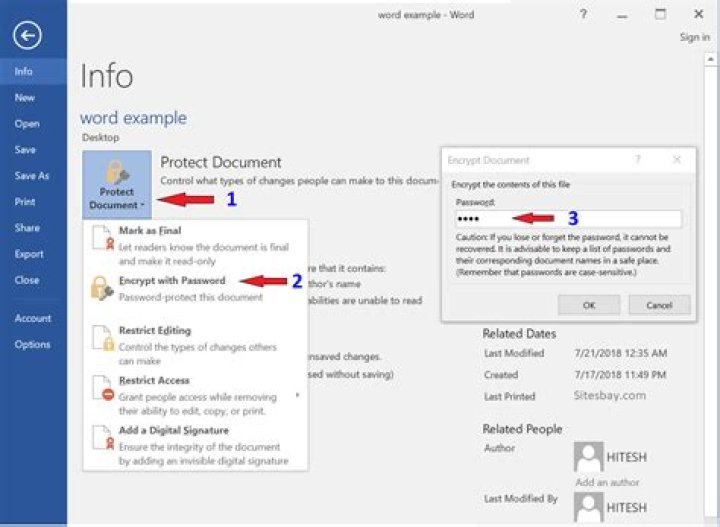Choose Encrypt with Password option
The image size is (720, 527).
[x=196, y=288]
